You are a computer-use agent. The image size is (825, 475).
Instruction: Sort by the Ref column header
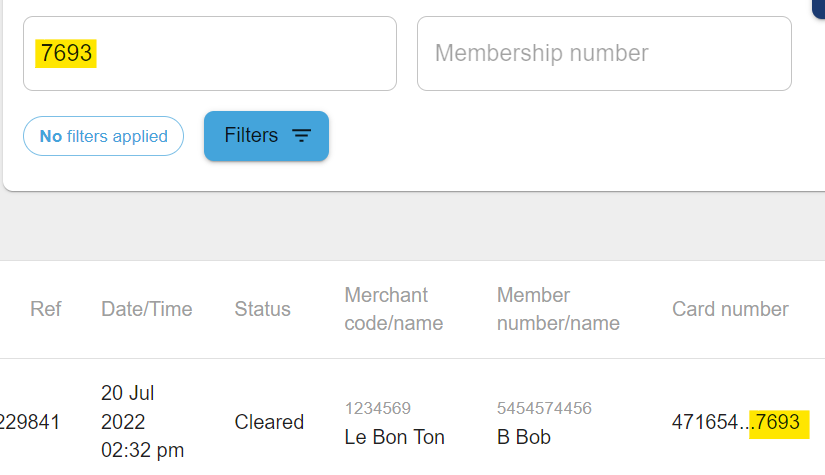(x=46, y=309)
